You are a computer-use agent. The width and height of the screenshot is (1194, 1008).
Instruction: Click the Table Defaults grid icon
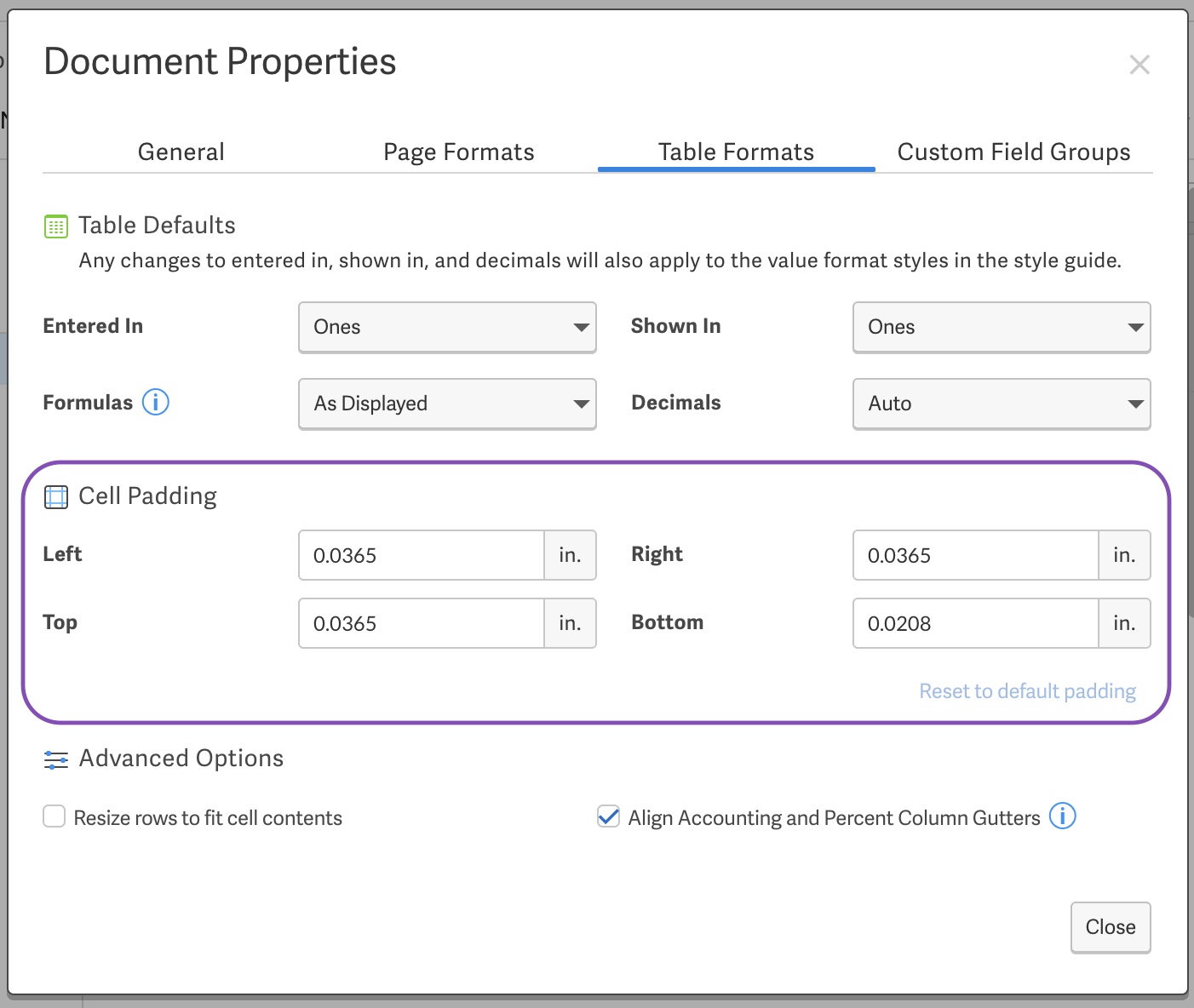click(55, 226)
